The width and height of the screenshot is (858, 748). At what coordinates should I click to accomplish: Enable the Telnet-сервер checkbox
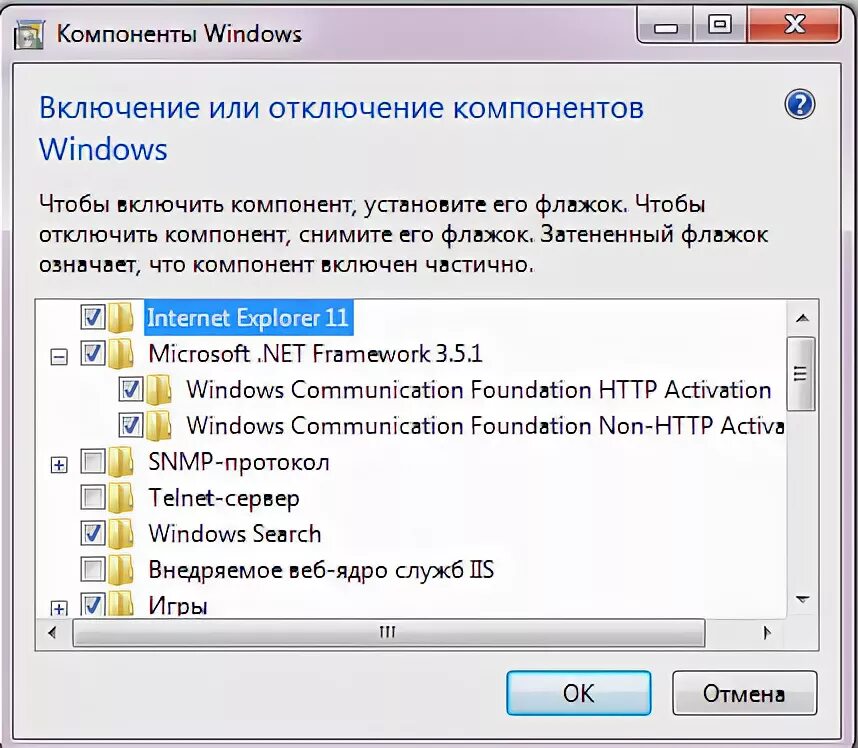[x=92, y=498]
